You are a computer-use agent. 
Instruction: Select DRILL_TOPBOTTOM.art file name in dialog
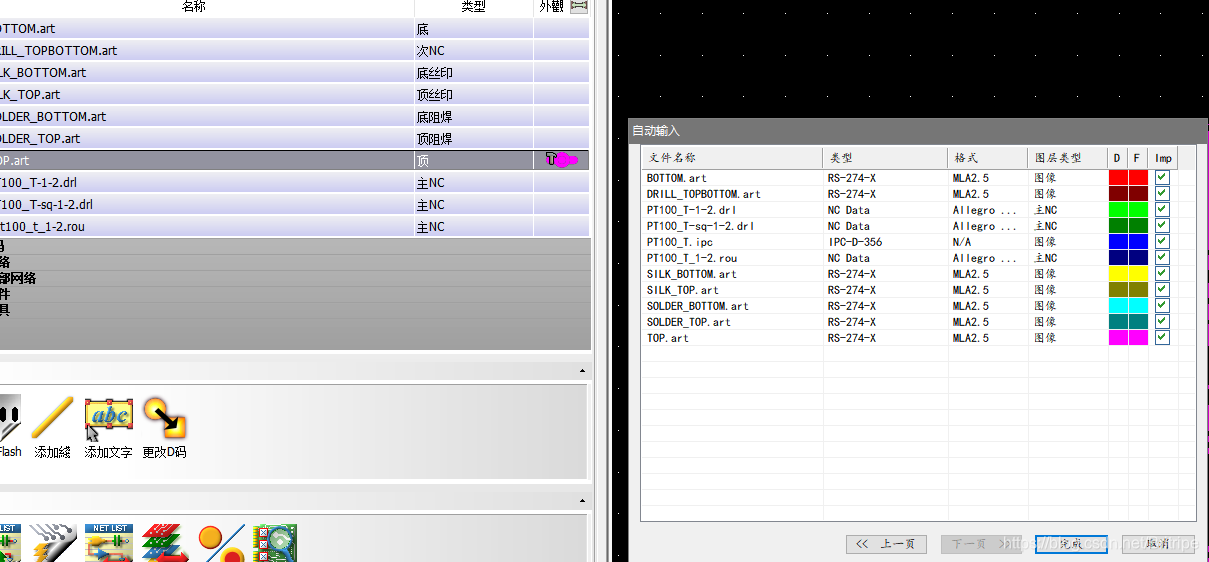coord(703,194)
